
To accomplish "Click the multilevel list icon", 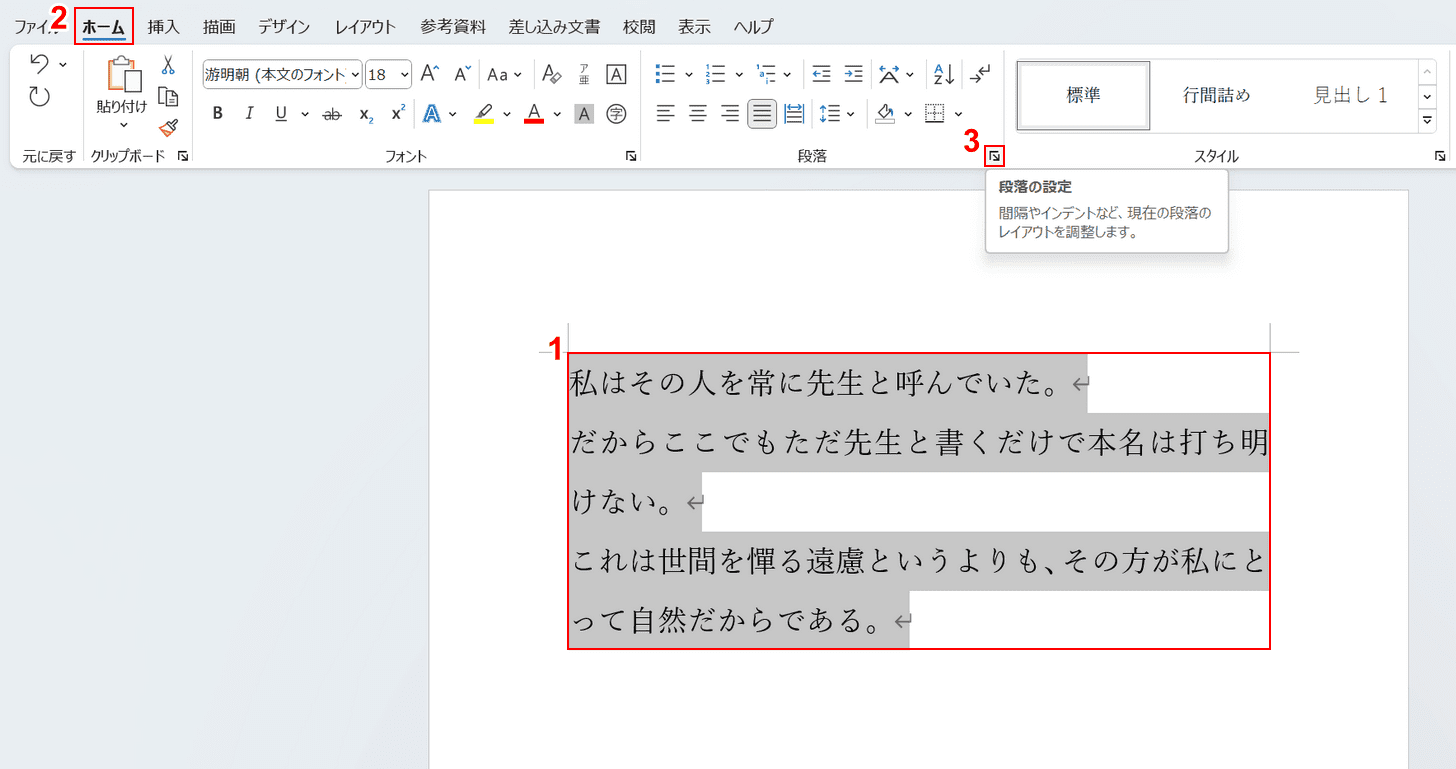I will pyautogui.click(x=765, y=74).
